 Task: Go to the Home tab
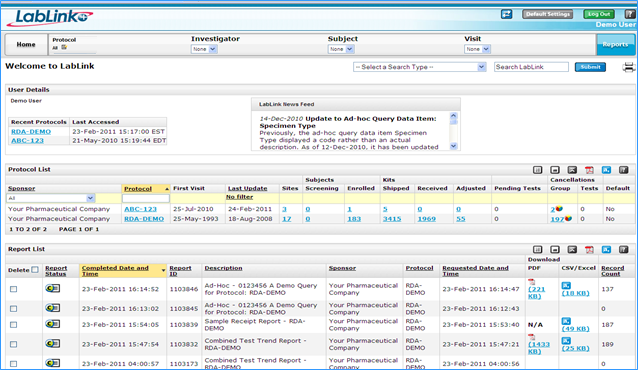coord(26,44)
